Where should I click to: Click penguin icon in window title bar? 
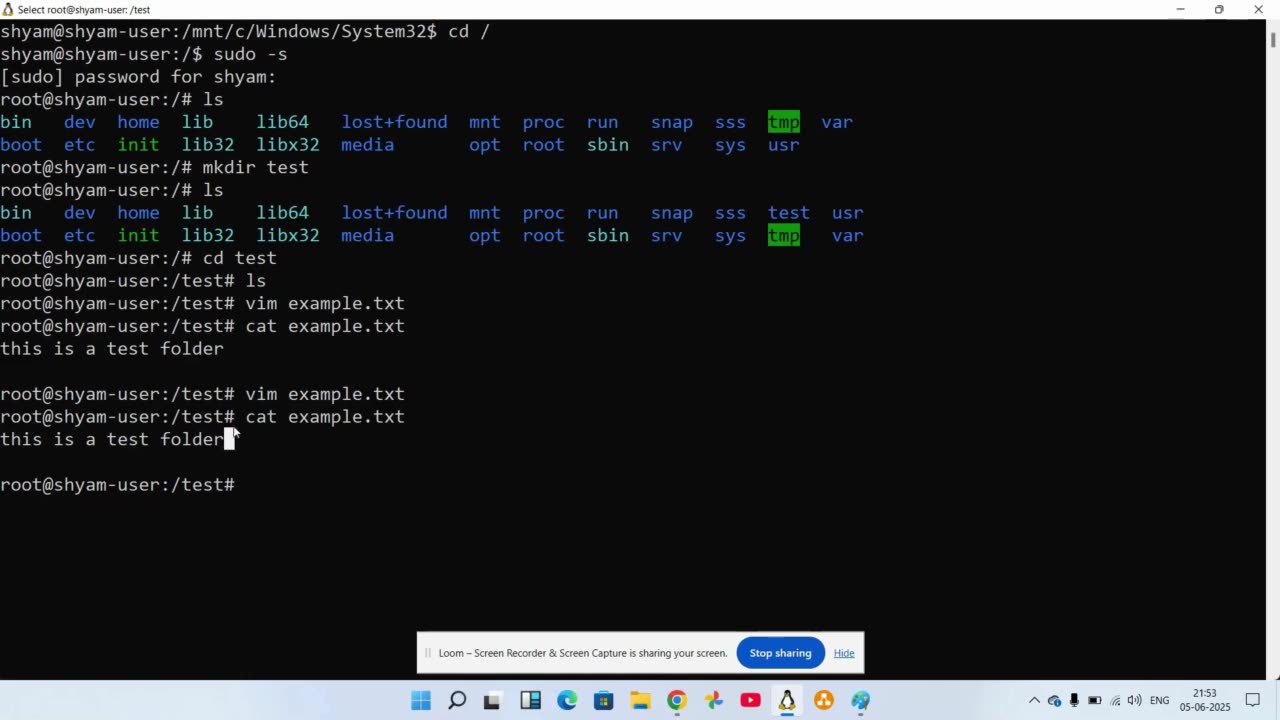click(8, 9)
